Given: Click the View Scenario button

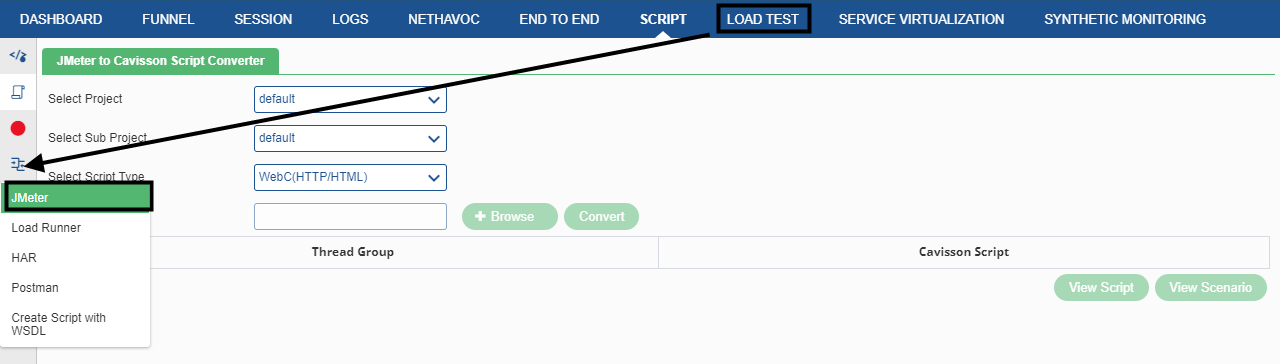Looking at the screenshot, I should click(x=1211, y=287).
